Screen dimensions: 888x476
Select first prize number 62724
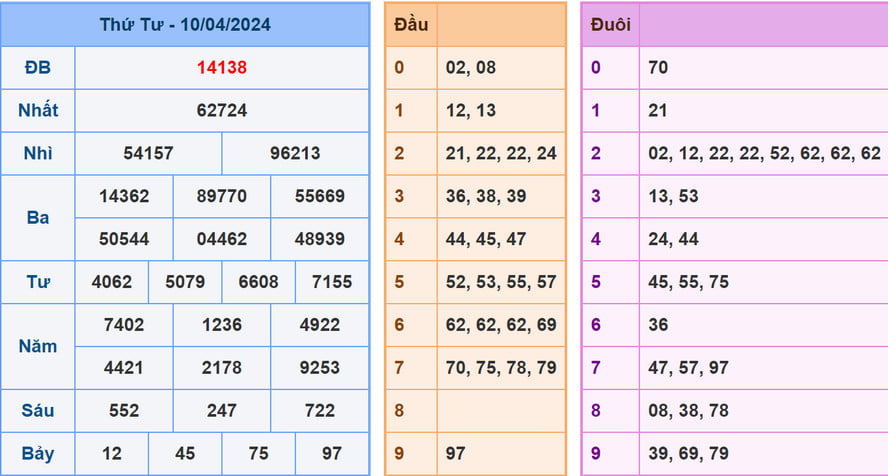point(222,110)
